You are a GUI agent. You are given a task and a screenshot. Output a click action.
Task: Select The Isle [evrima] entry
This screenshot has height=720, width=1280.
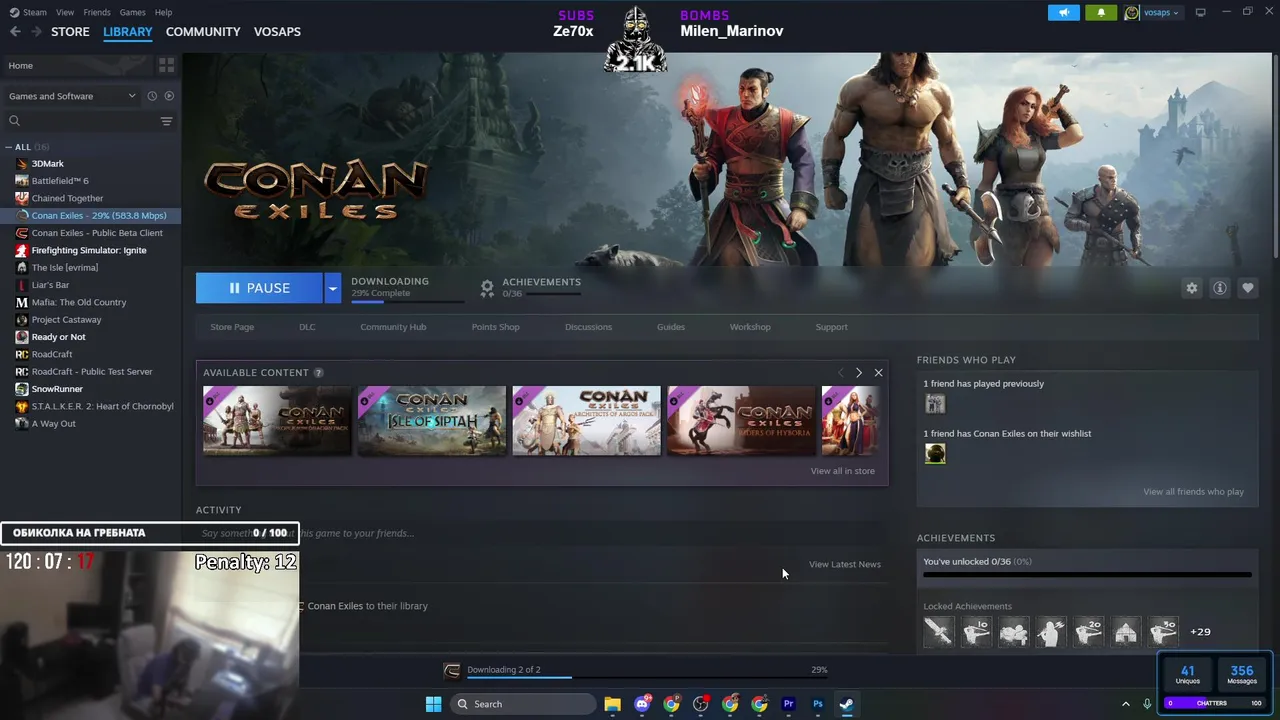click(65, 268)
